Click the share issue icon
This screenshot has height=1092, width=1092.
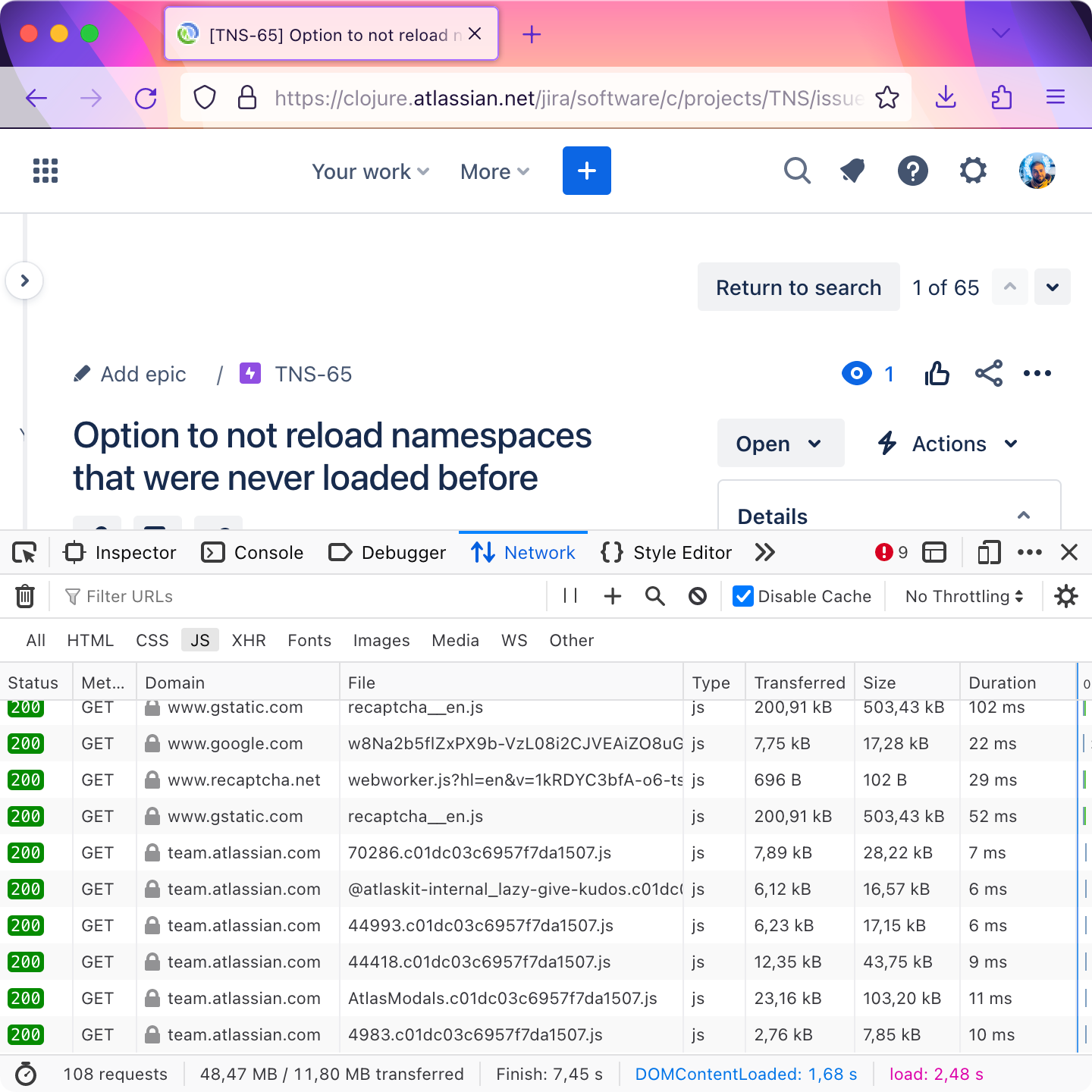point(988,374)
